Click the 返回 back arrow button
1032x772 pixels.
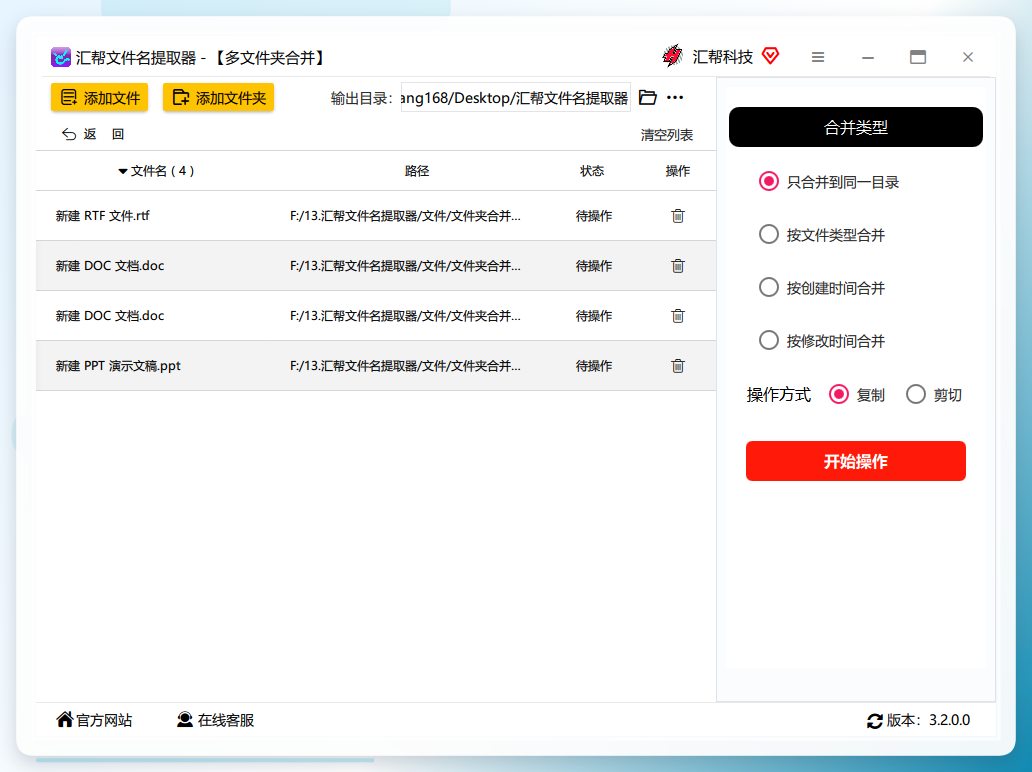pyautogui.click(x=93, y=134)
